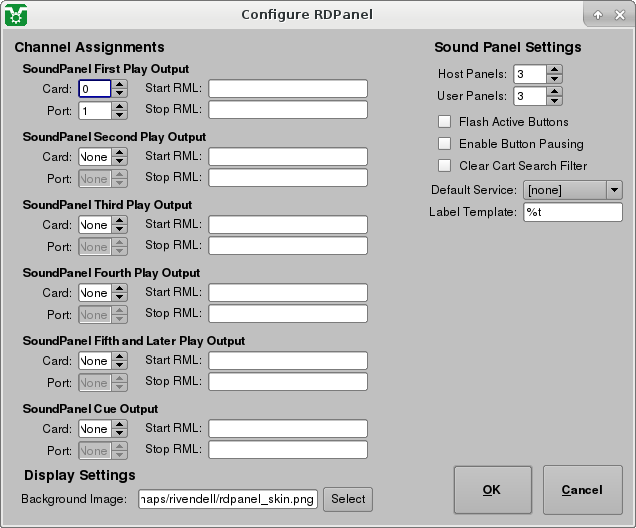Click Select to choose background image
Screen dimensions: 636x528
coord(348,499)
